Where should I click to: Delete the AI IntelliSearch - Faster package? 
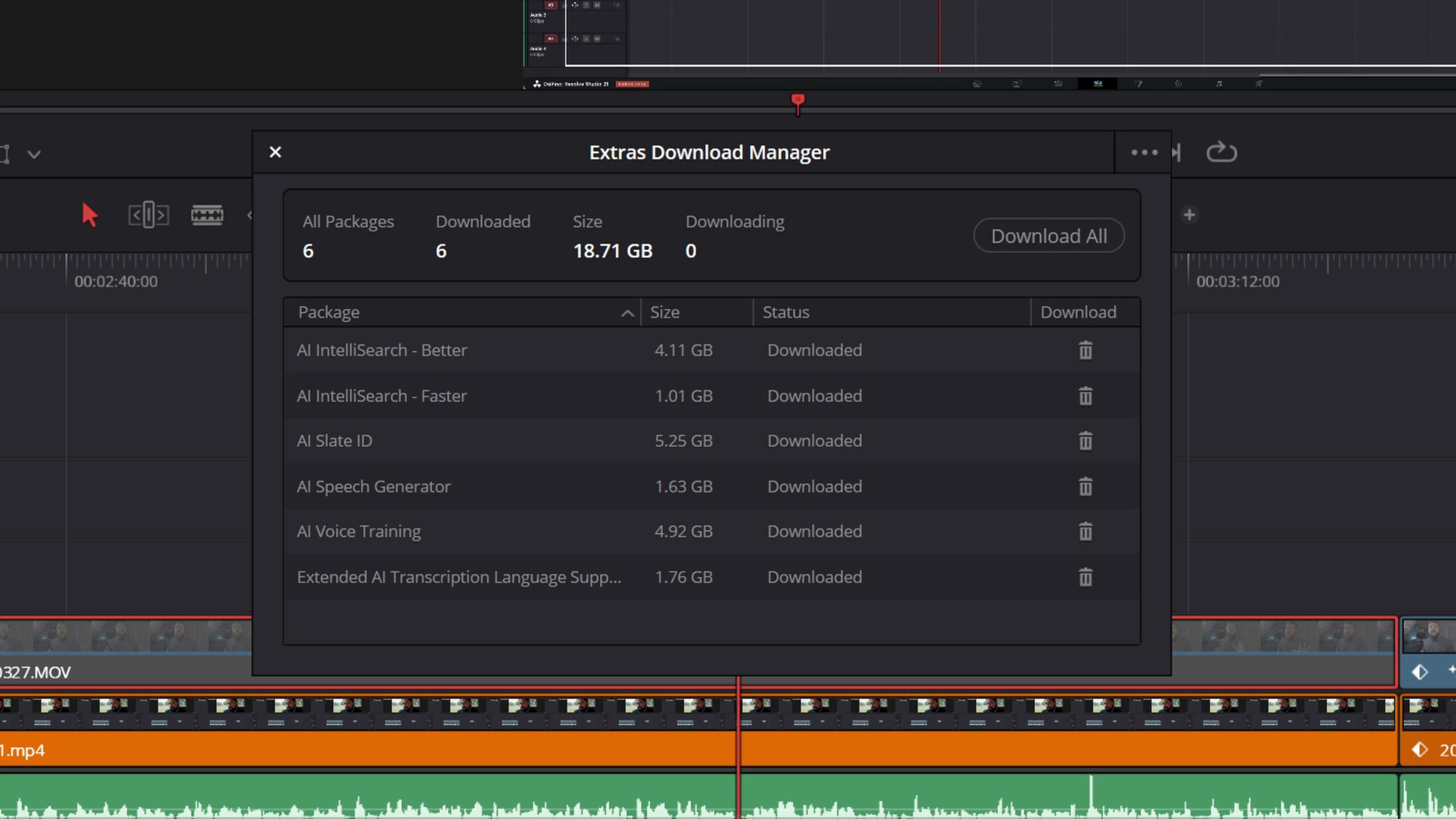point(1085,396)
